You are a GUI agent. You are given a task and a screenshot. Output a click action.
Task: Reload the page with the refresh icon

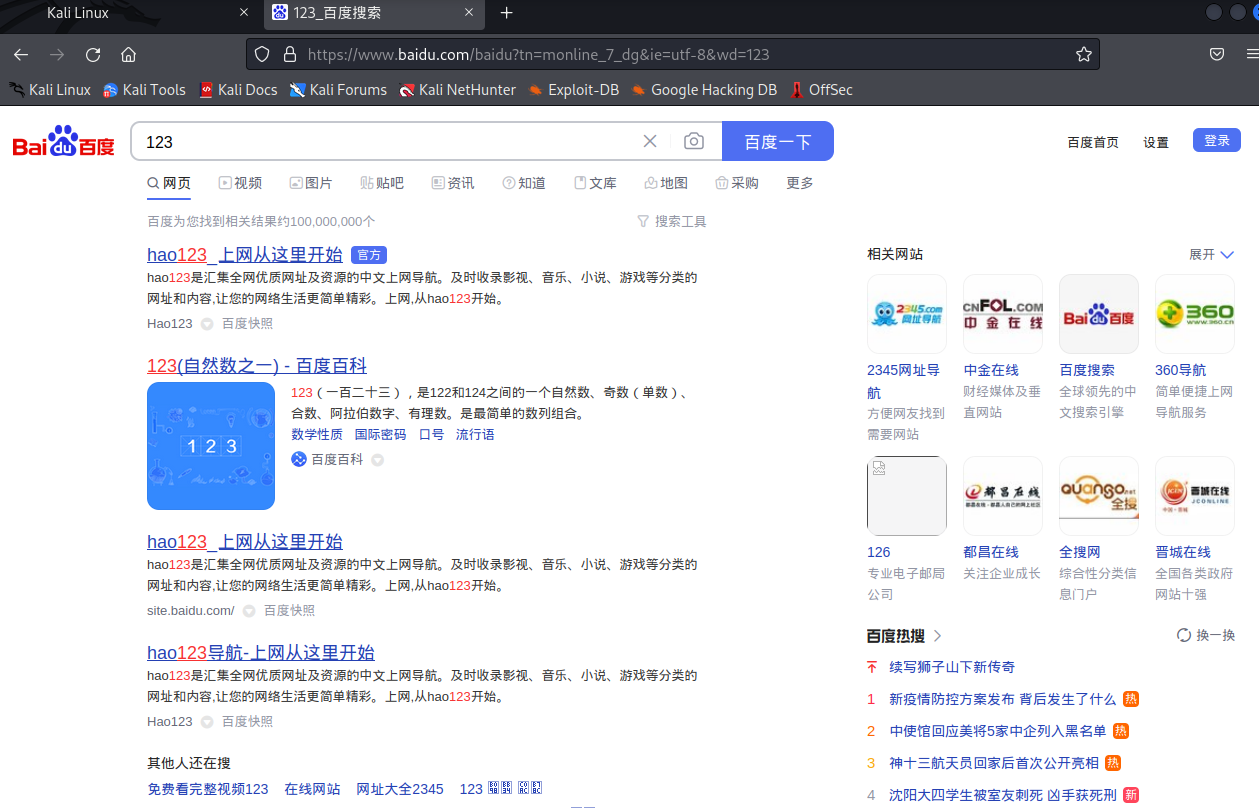pyautogui.click(x=93, y=55)
